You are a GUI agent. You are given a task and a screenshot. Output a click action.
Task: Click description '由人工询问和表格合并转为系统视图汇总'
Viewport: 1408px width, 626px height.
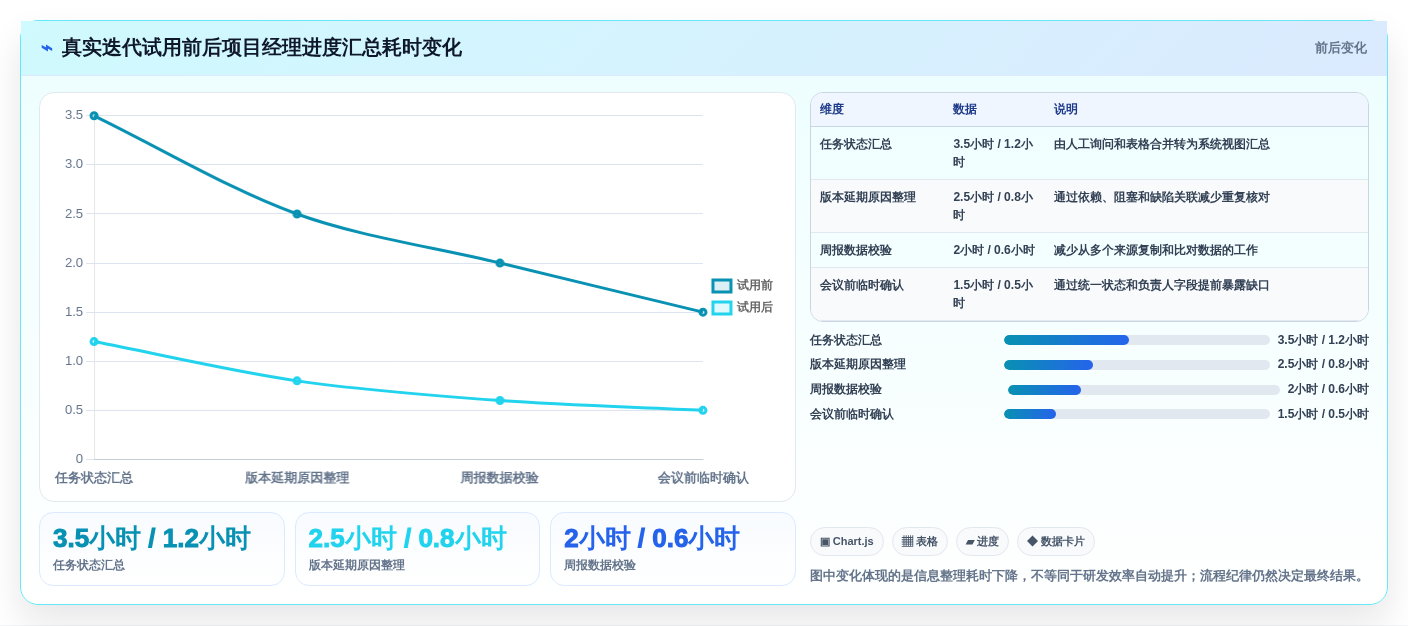[x=1162, y=144]
